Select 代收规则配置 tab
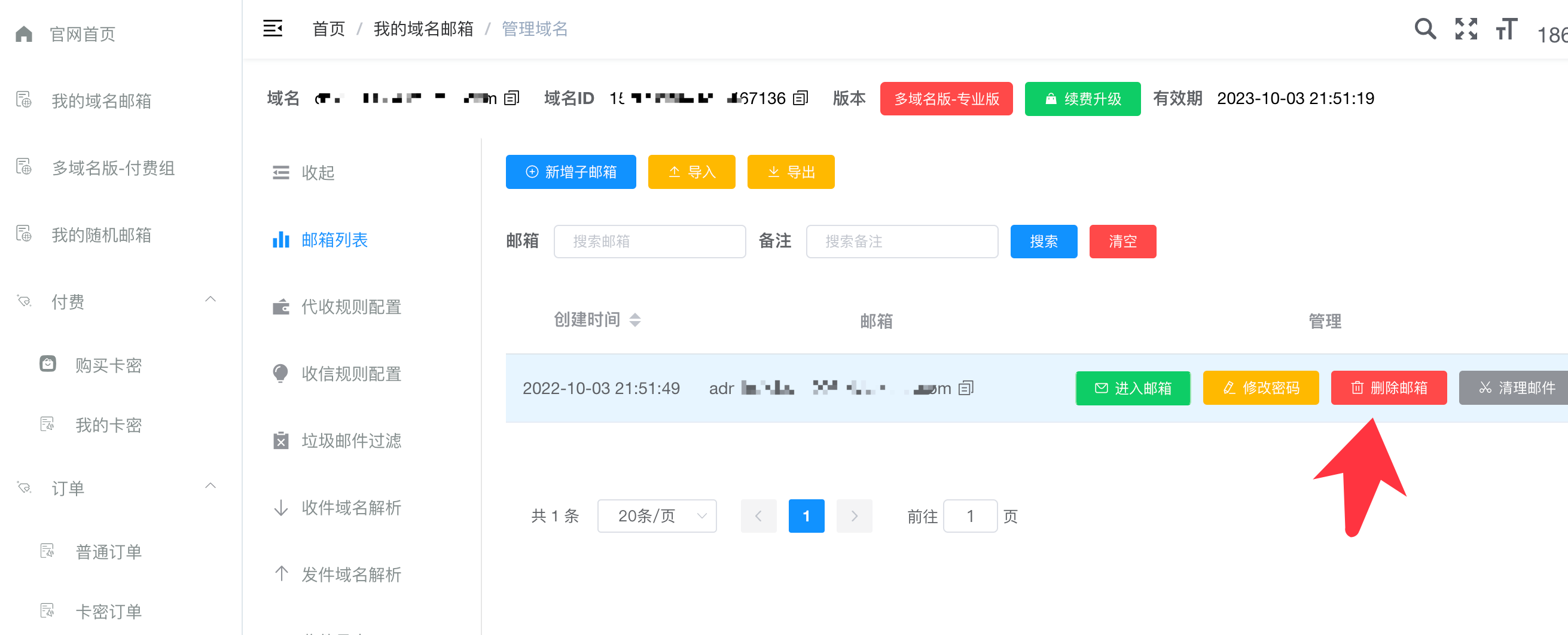The width and height of the screenshot is (1568, 635). tap(351, 307)
